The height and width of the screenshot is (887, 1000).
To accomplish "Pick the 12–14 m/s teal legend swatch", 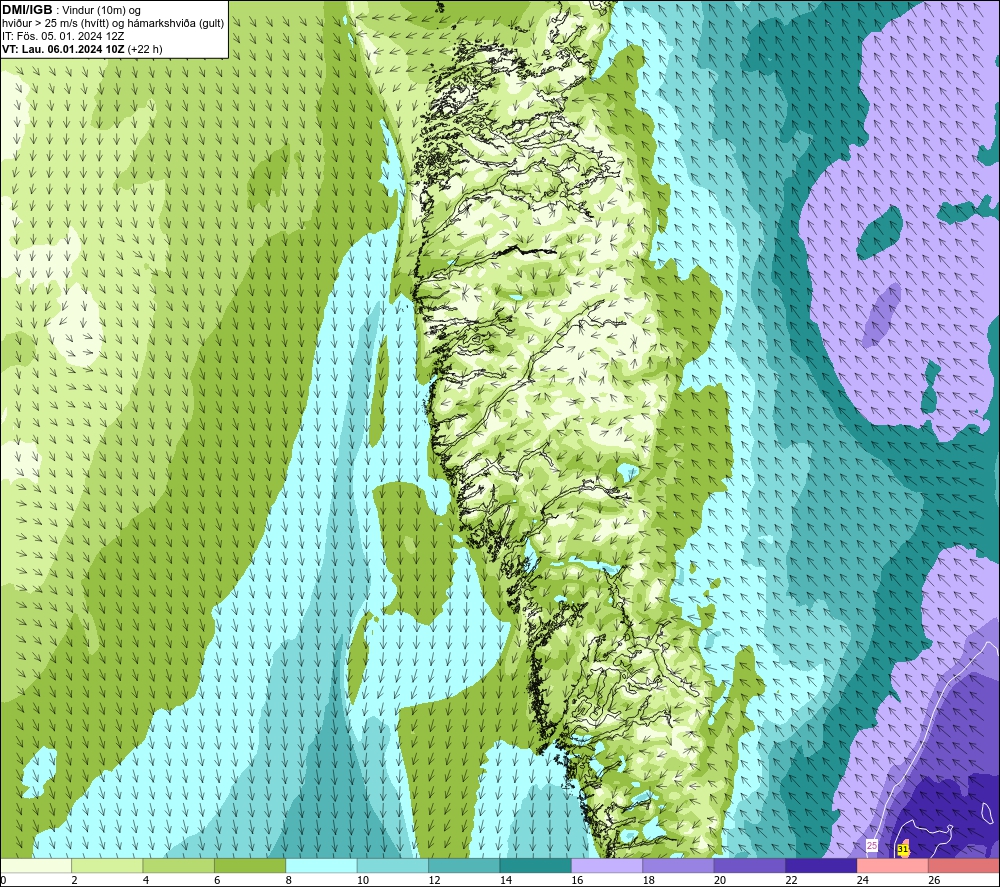I will point(464,866).
